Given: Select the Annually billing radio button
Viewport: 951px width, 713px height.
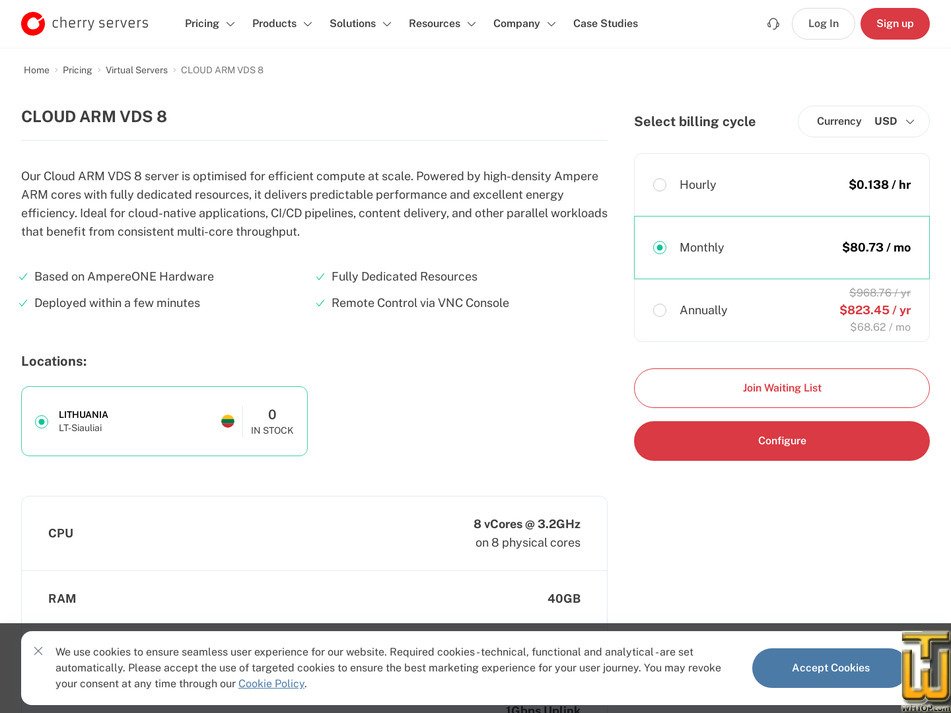Looking at the screenshot, I should [x=659, y=310].
